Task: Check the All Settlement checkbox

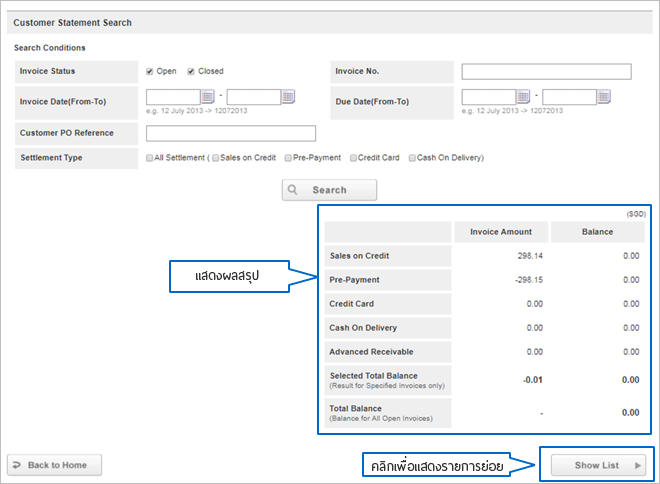Action: pos(150,157)
